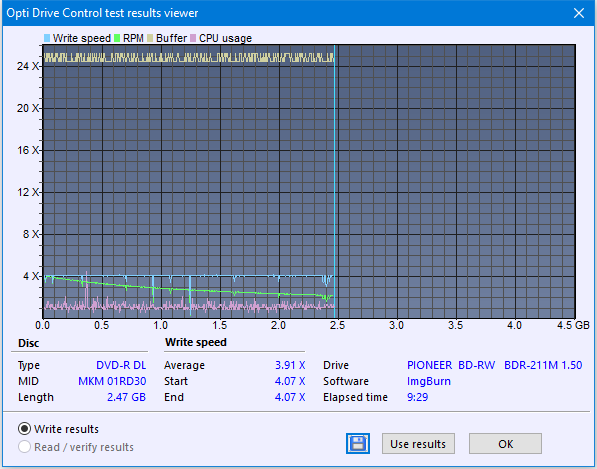Confirm with the OK button
597x469 pixels.
click(505, 443)
